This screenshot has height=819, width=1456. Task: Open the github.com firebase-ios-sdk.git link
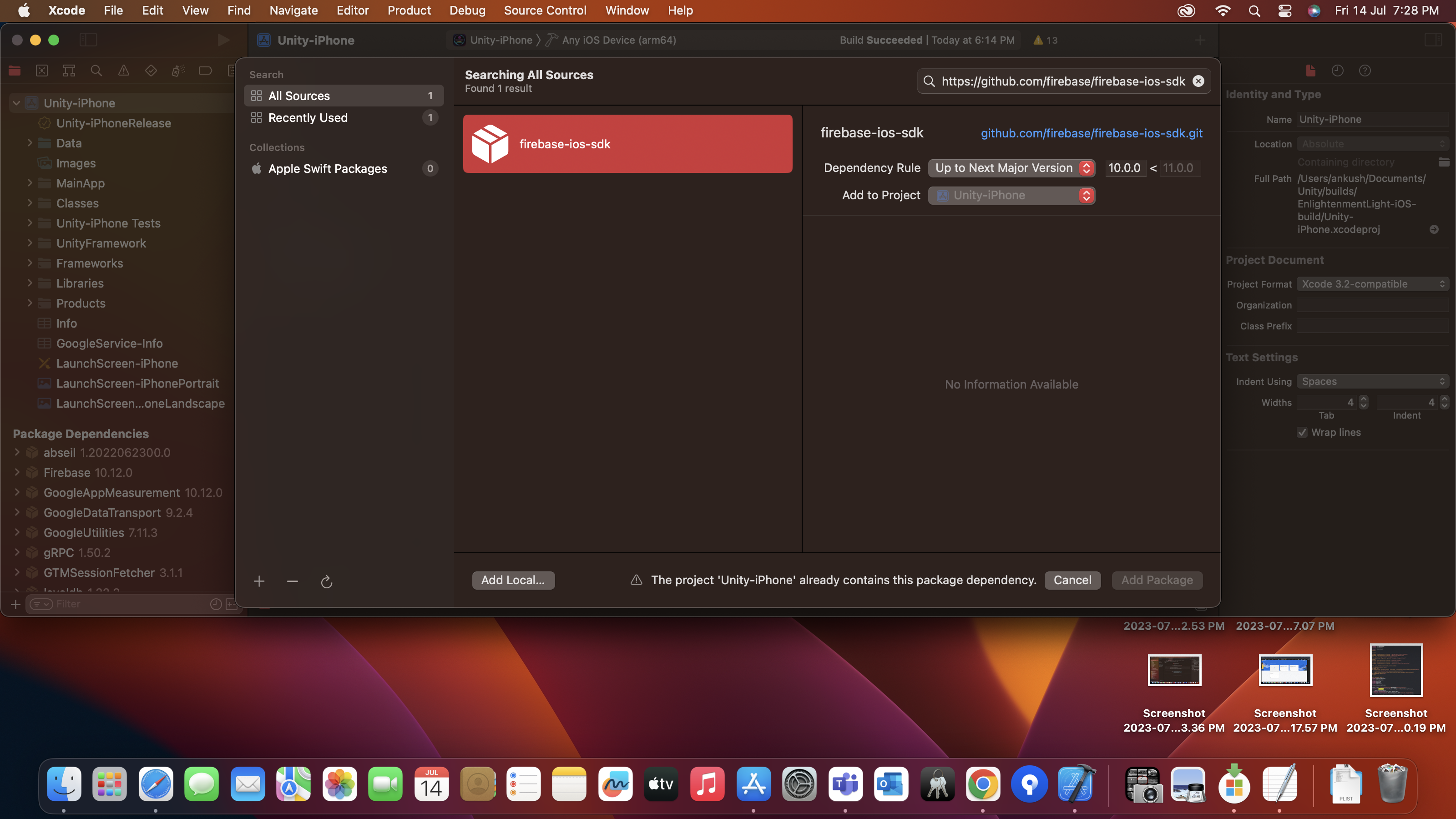point(1092,133)
